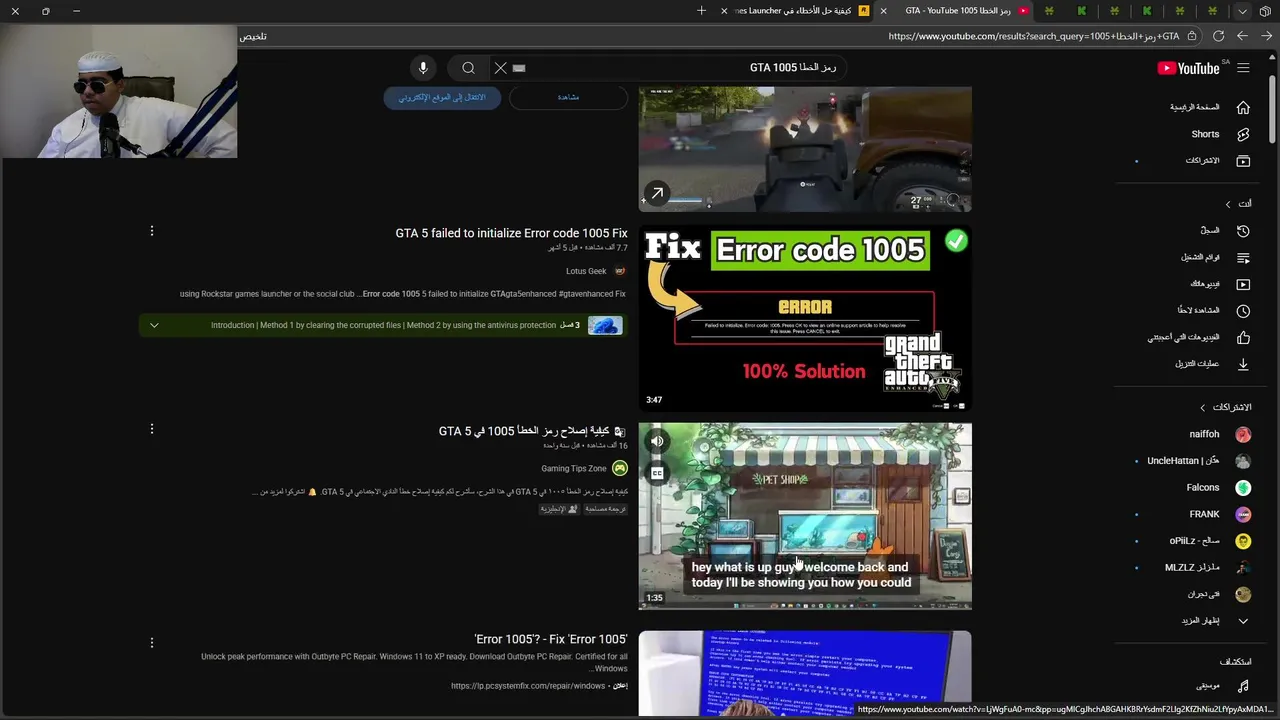Image resolution: width=1280 pixels, height=720 pixels.
Task: Toggle captions on the pet shop preview video
Action: tap(657, 473)
